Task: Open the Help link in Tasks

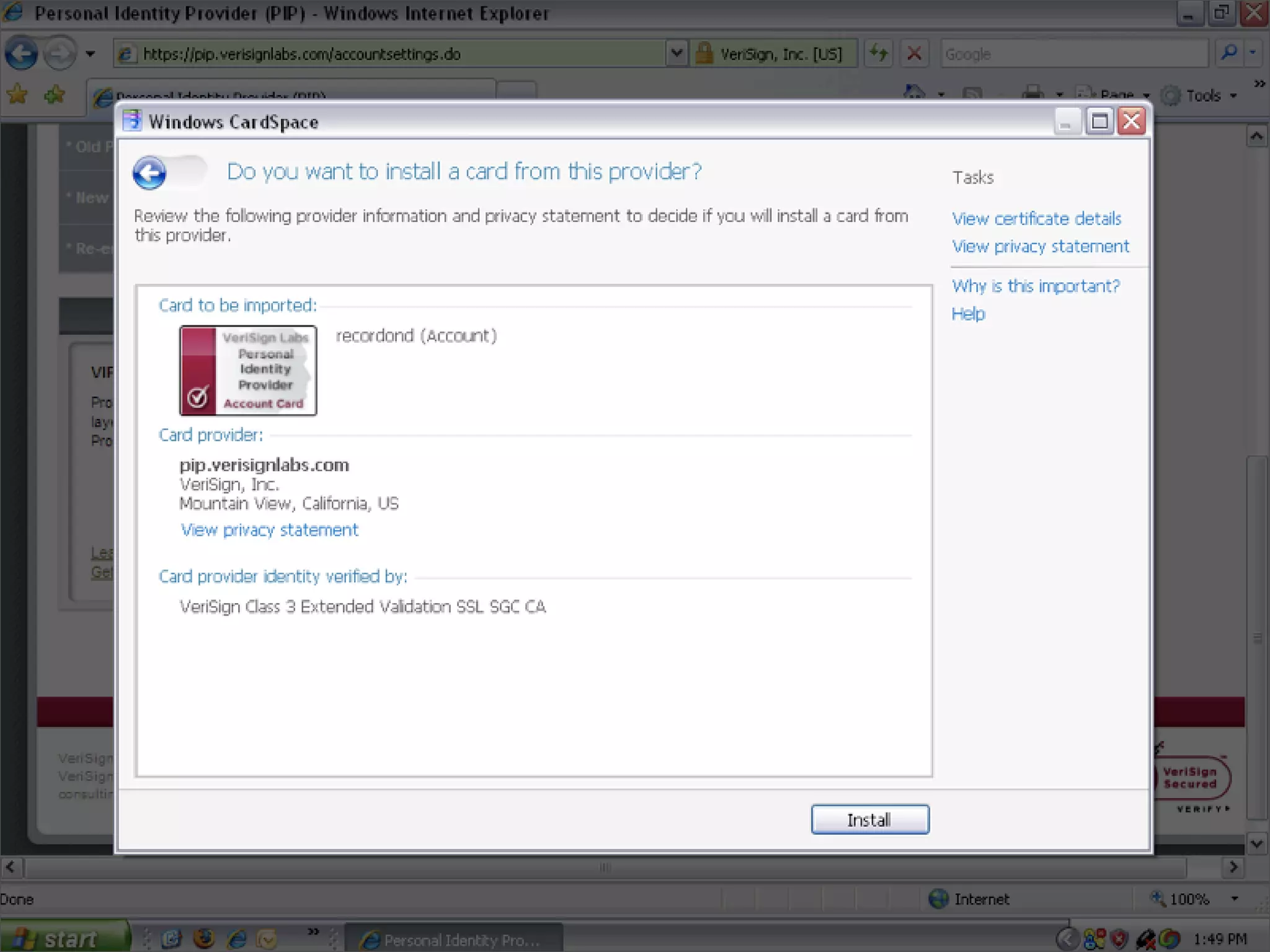Action: [968, 314]
